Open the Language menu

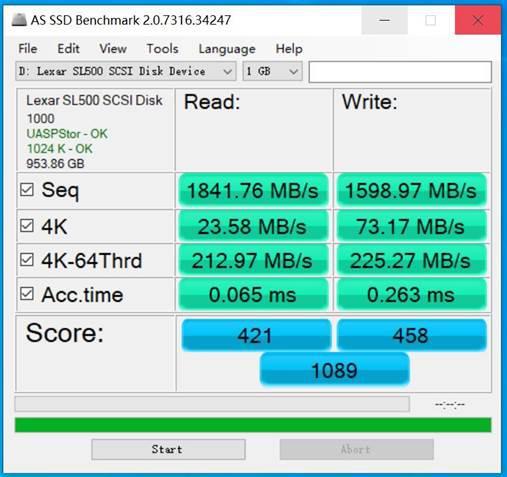click(227, 49)
